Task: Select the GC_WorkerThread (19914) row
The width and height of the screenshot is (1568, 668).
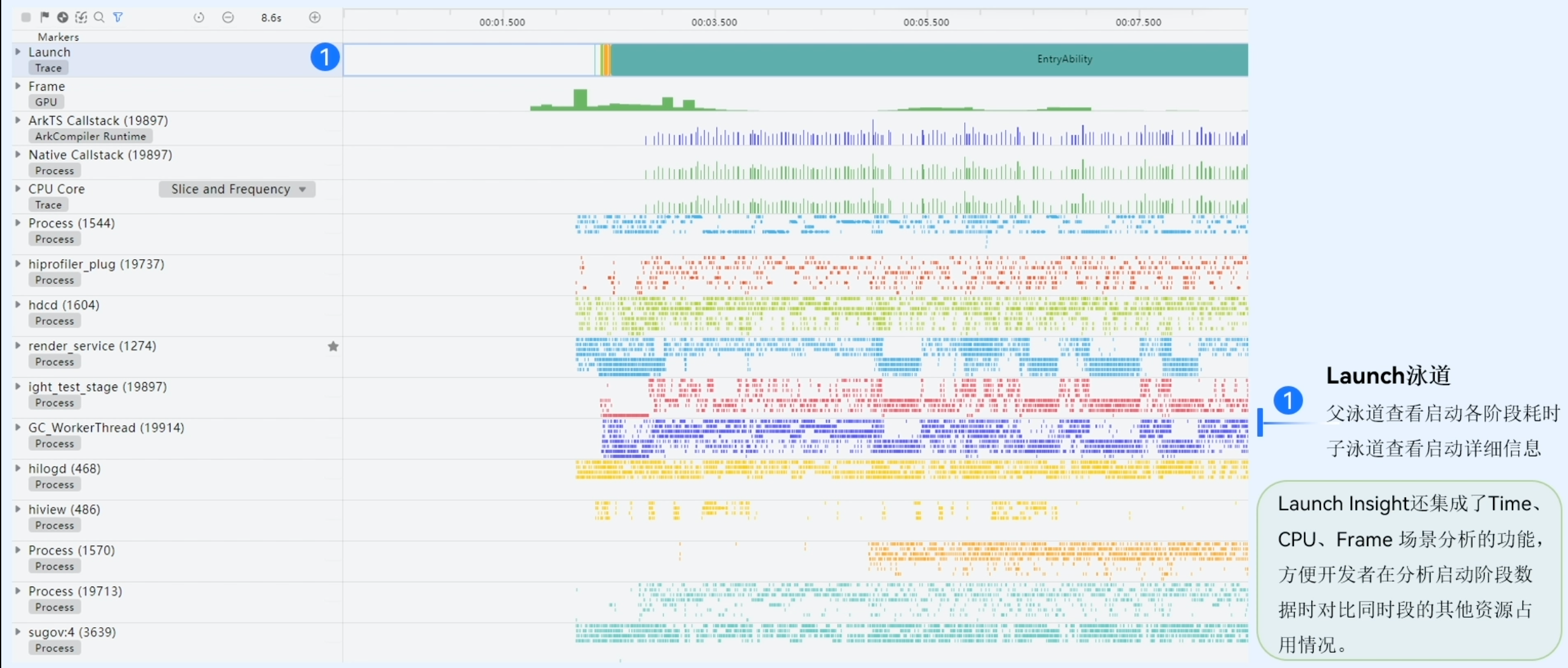Action: click(x=106, y=428)
